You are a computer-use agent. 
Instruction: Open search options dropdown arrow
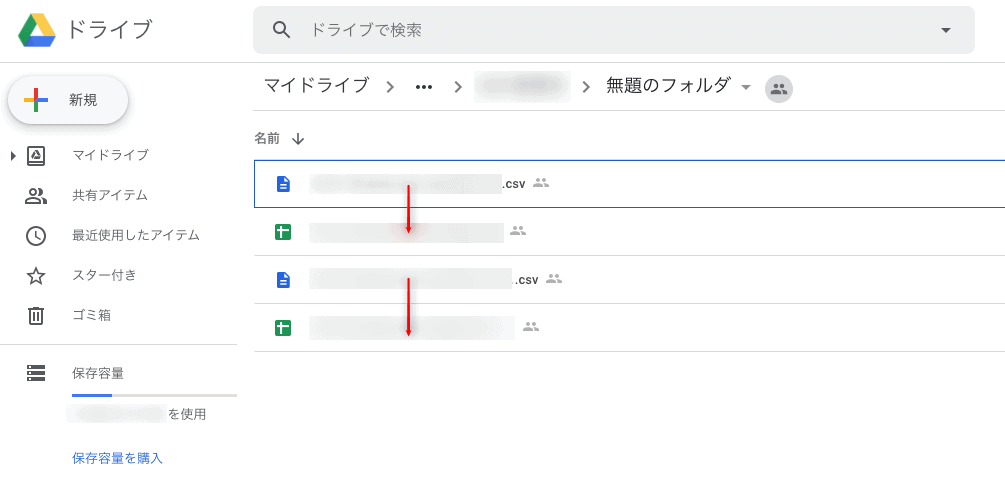946,30
